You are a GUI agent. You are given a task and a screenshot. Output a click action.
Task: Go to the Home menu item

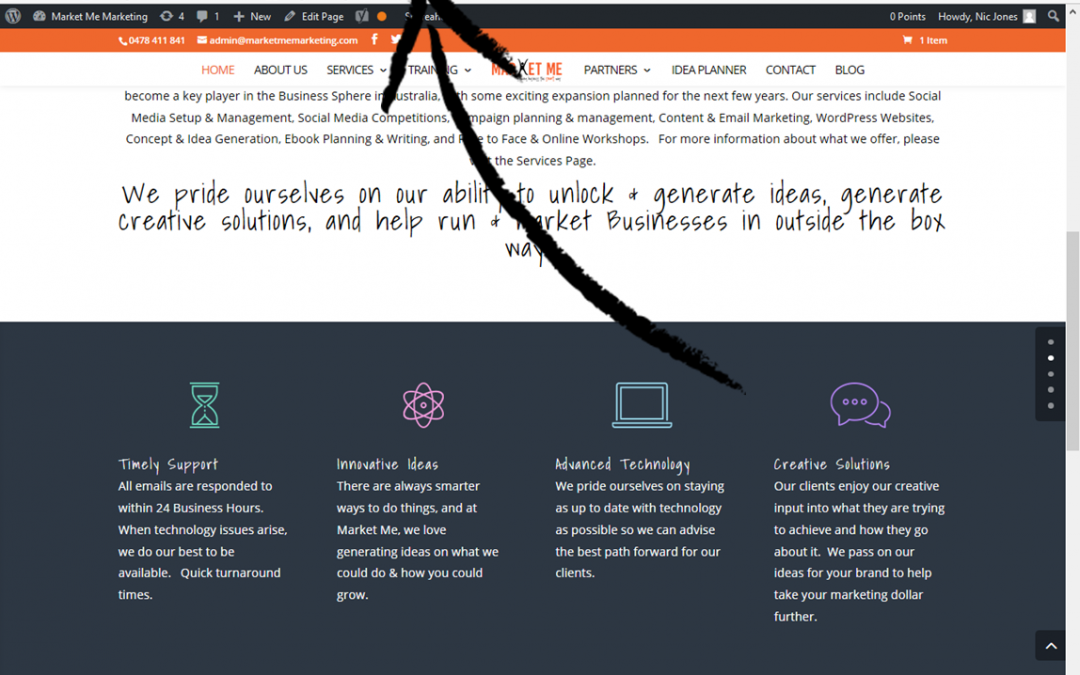point(218,70)
